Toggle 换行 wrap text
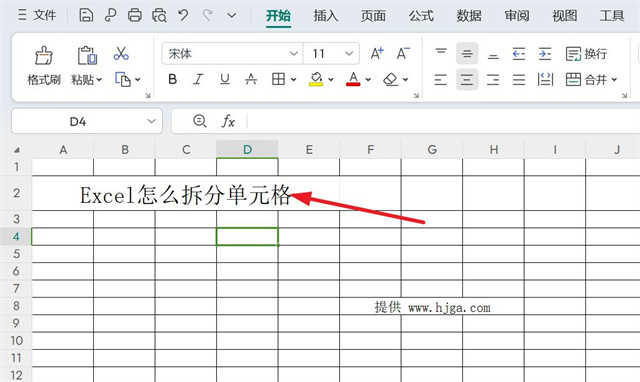The height and width of the screenshot is (382, 640). 586,53
